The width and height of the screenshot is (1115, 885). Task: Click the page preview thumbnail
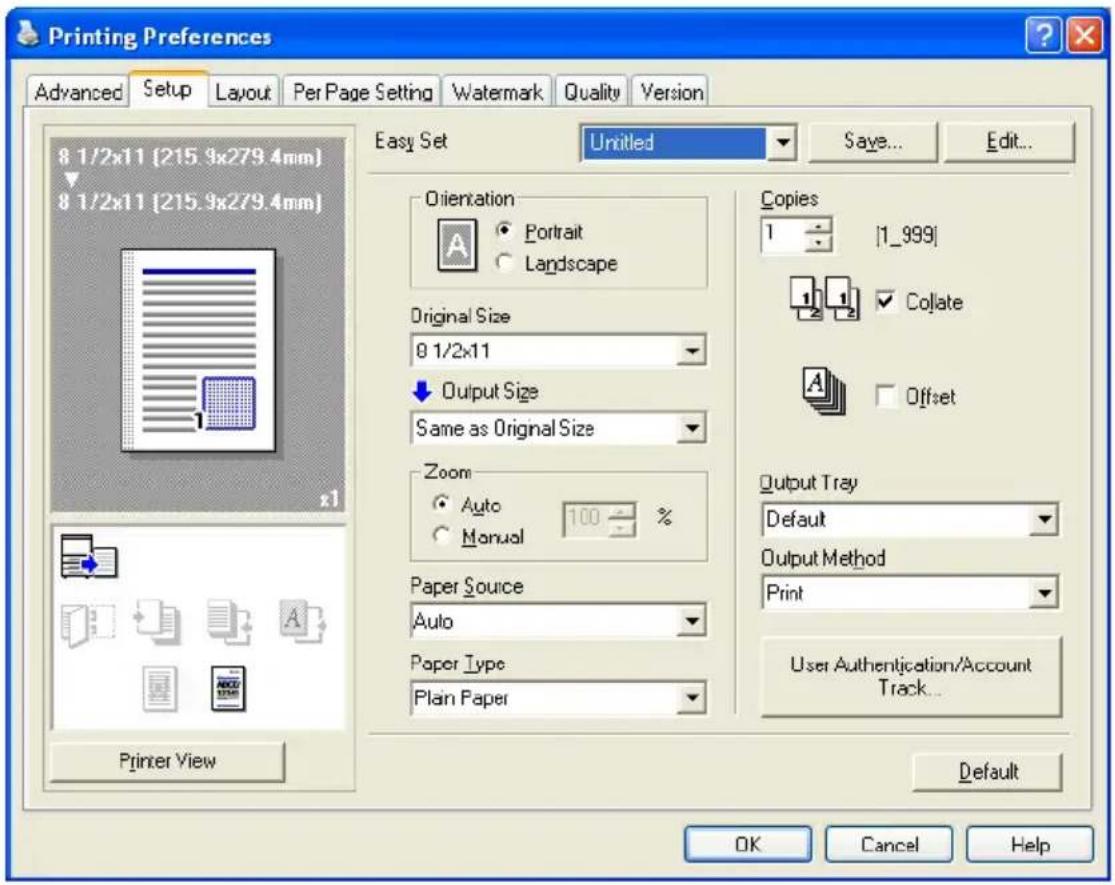198,350
